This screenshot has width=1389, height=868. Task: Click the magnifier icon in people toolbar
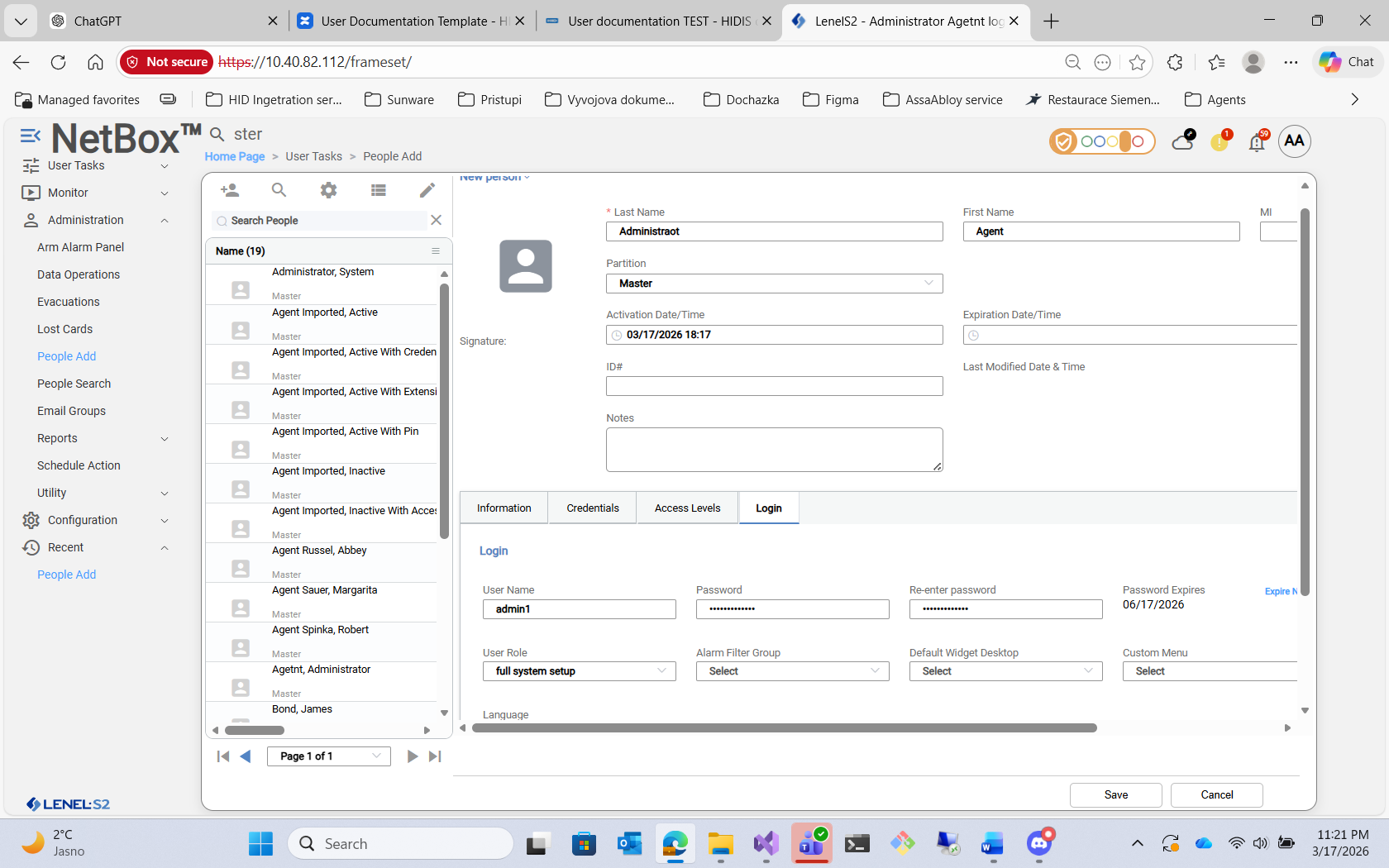tap(279, 190)
